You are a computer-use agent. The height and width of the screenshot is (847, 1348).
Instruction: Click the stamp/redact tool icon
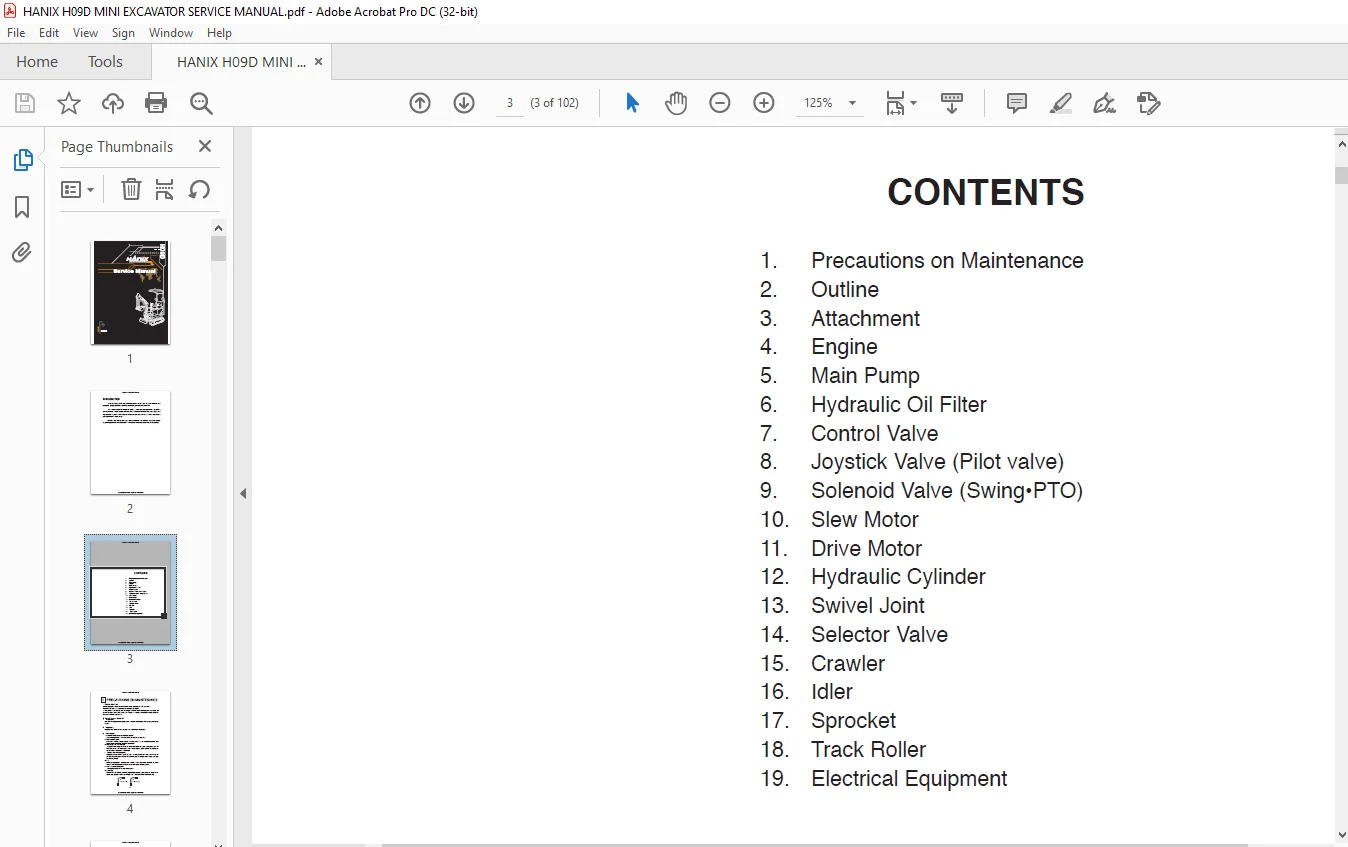[1149, 103]
